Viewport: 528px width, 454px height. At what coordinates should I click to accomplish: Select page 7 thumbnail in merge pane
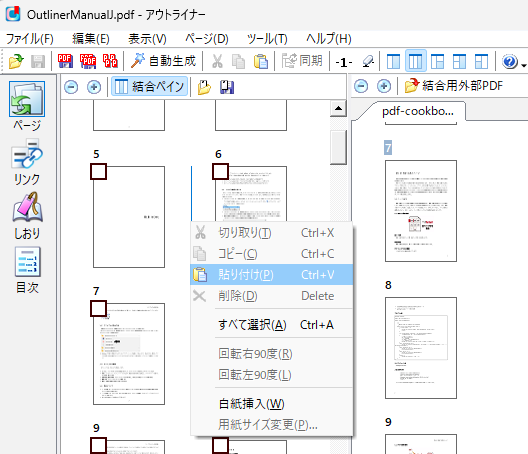point(421,211)
